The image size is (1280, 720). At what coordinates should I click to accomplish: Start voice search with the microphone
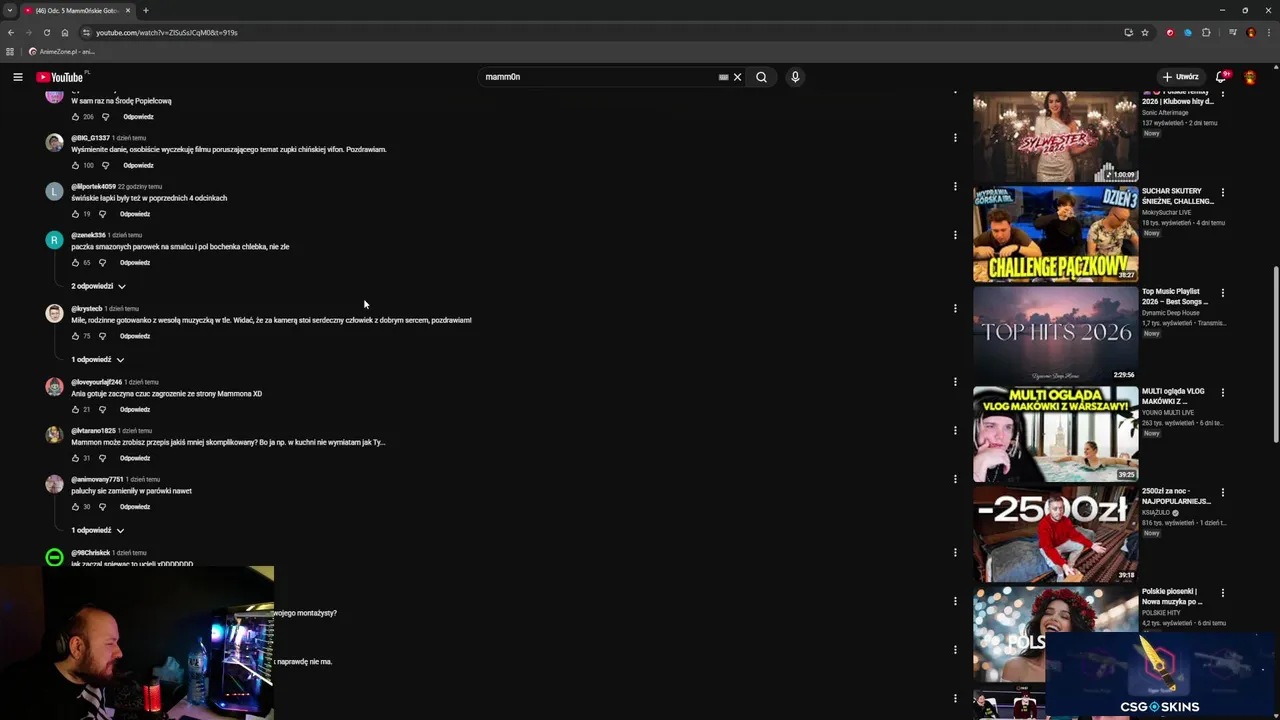(x=795, y=77)
